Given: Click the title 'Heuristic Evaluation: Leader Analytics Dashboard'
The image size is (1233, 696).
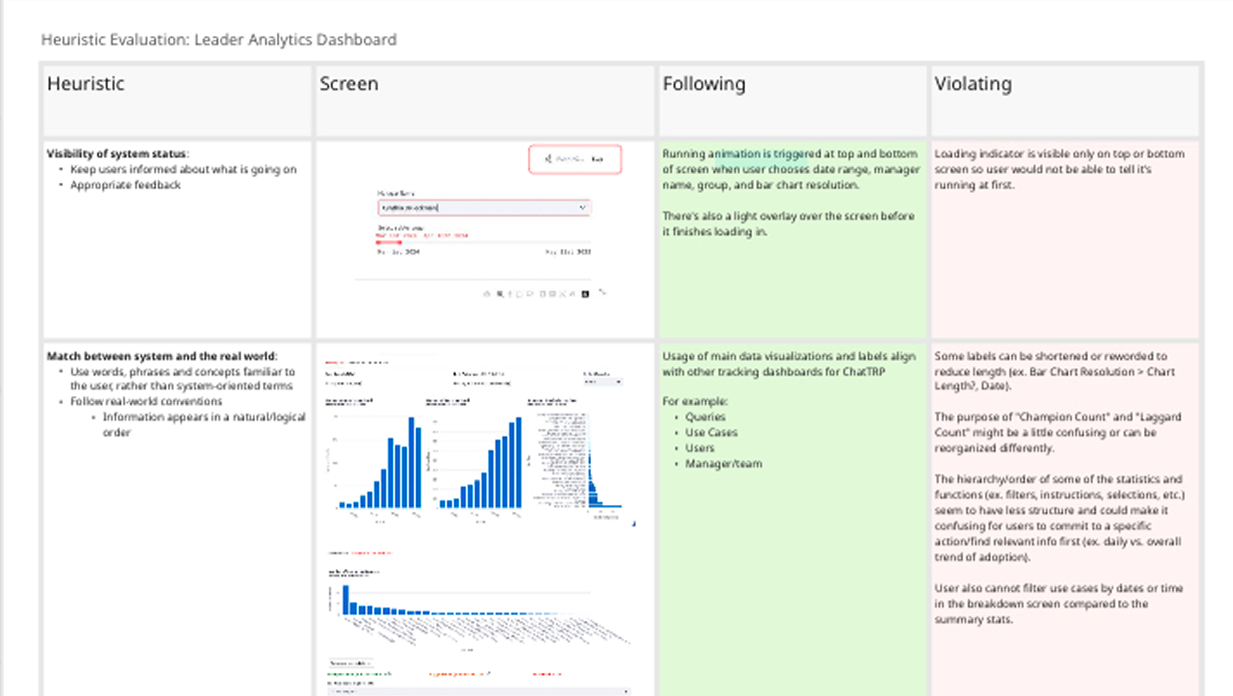Looking at the screenshot, I should pyautogui.click(x=219, y=40).
